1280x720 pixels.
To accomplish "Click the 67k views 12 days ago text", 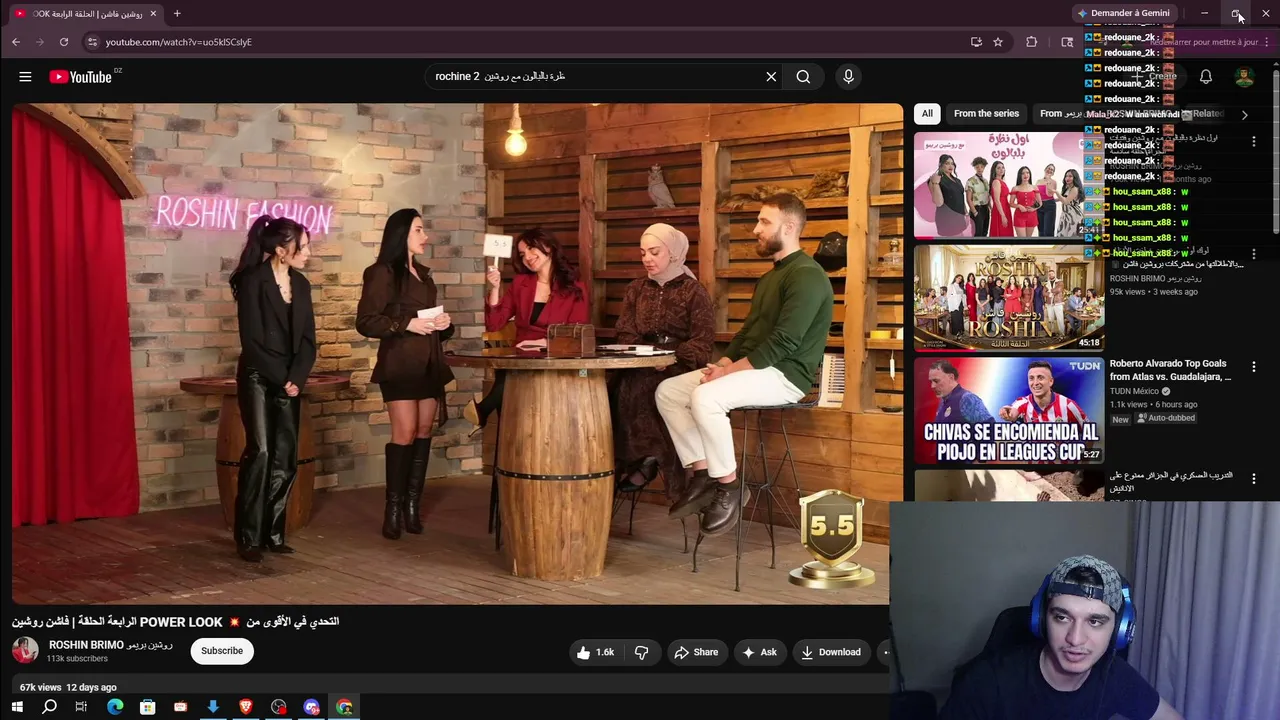I will coord(68,688).
